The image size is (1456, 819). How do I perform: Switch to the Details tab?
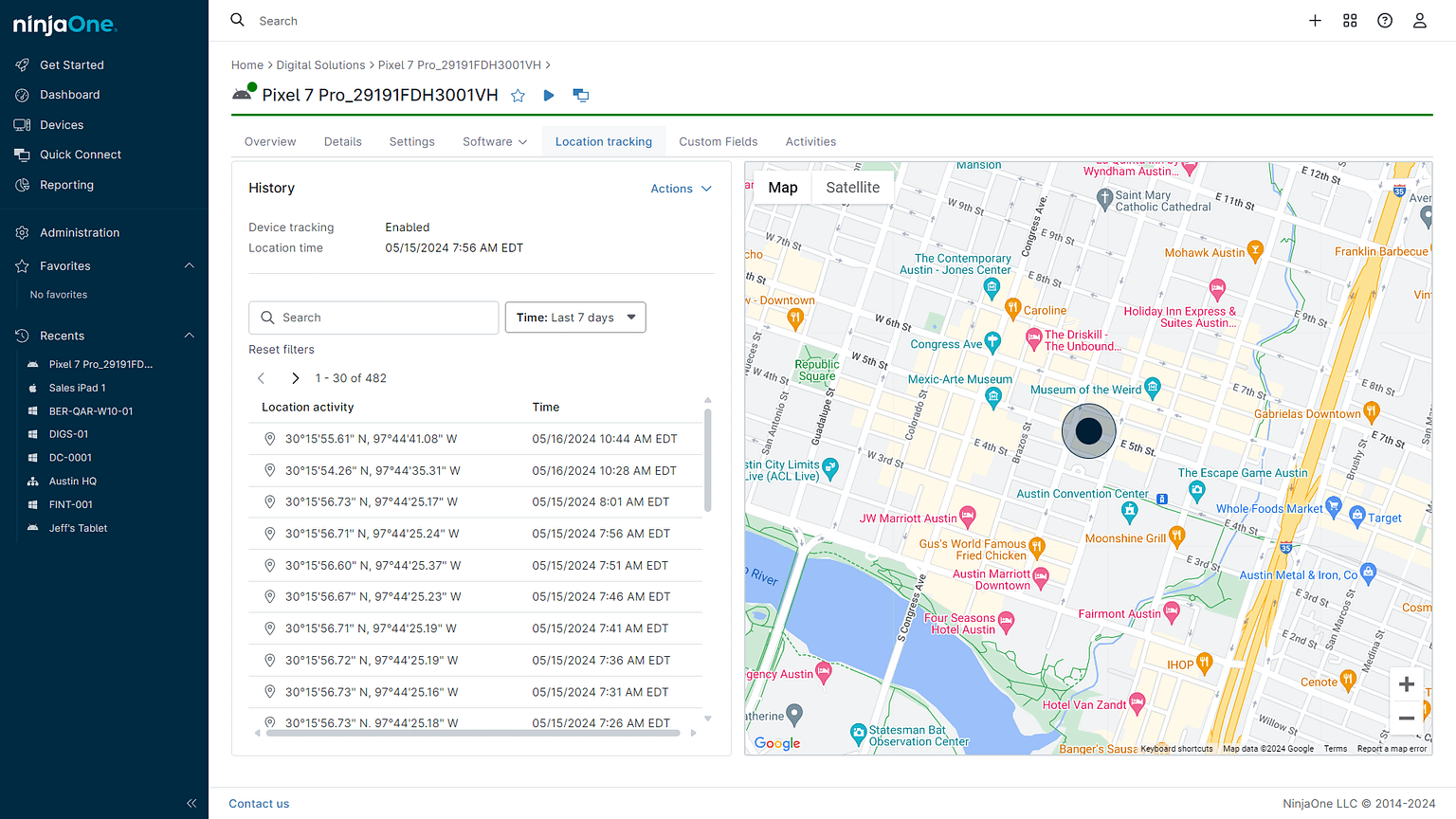(343, 142)
